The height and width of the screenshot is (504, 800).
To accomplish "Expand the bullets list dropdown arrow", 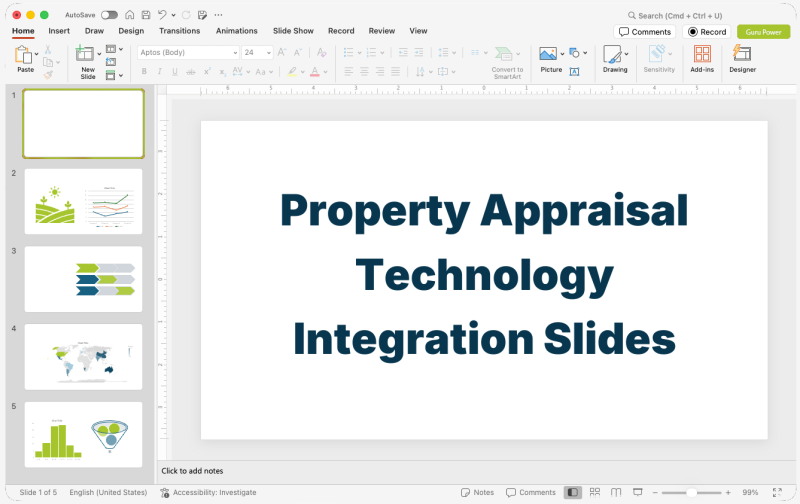I will pyautogui.click(x=359, y=53).
